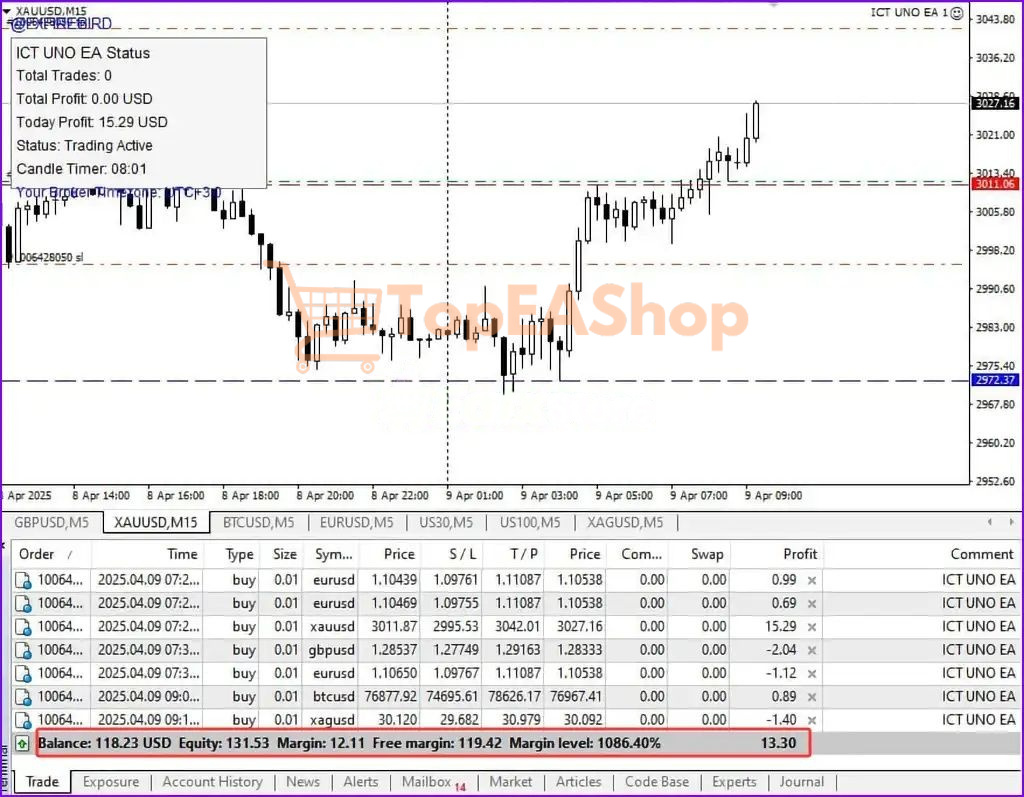Switch to the BTCUSD,M5 chart tab
1024x797 pixels.
click(x=258, y=521)
